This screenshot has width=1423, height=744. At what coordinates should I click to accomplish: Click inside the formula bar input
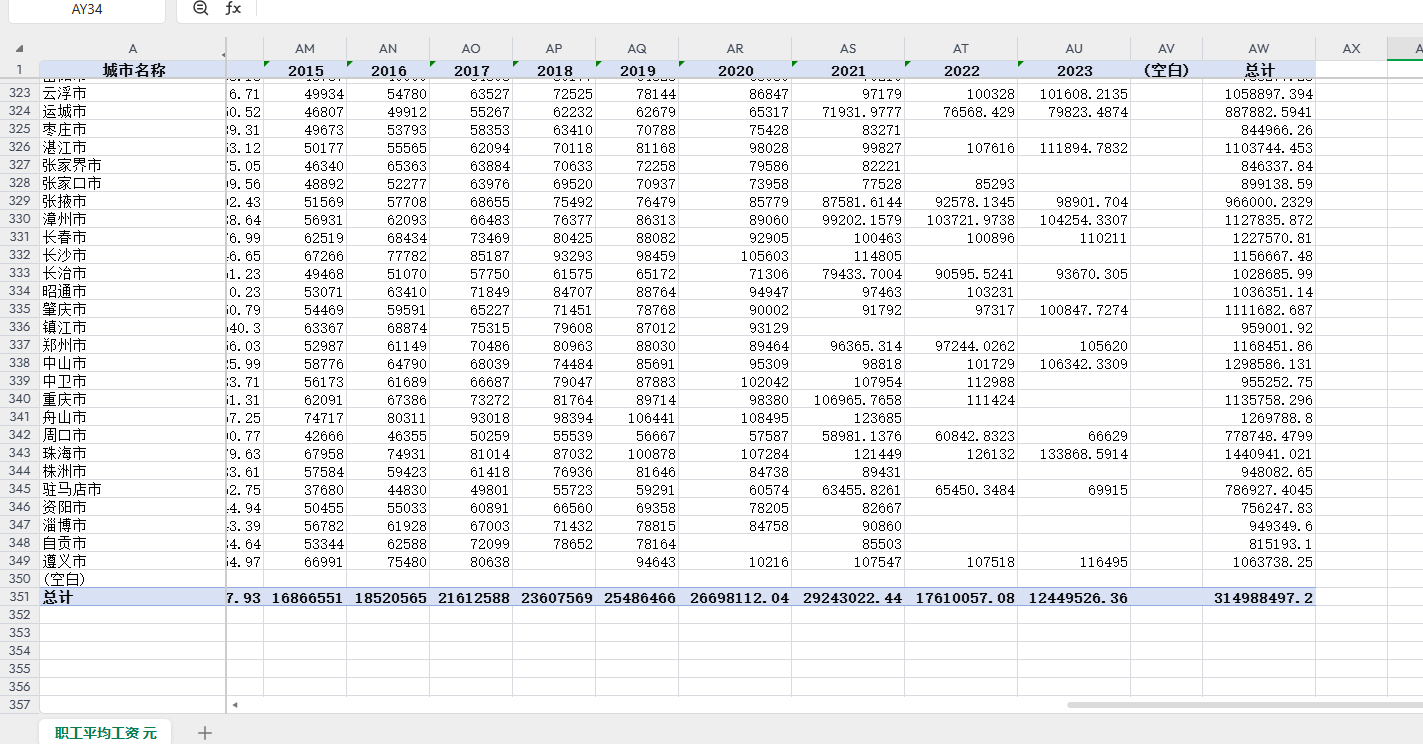[x=838, y=9]
